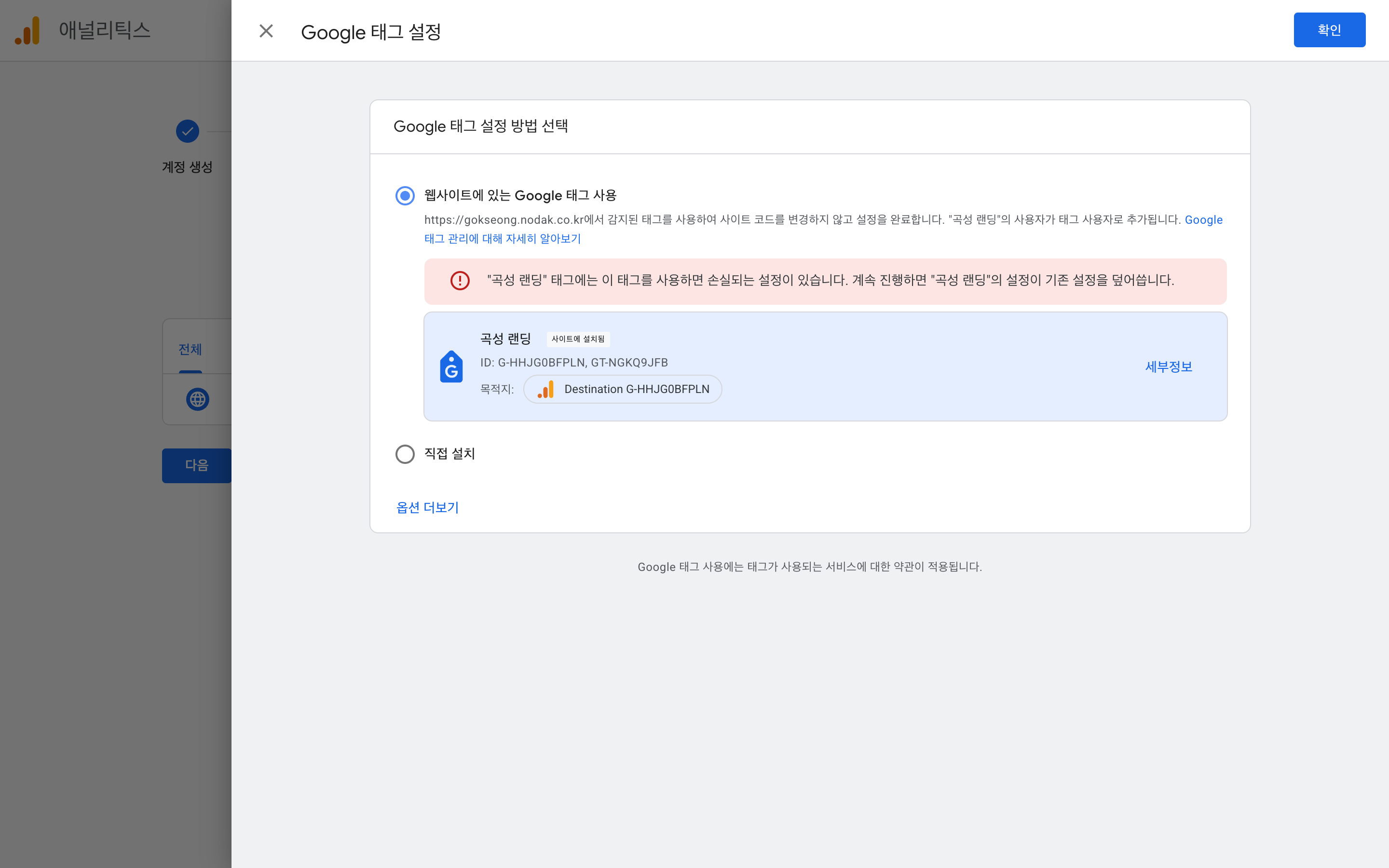Click the Analytics icon in destination chip
Screen dimensions: 1389x868
point(545,389)
